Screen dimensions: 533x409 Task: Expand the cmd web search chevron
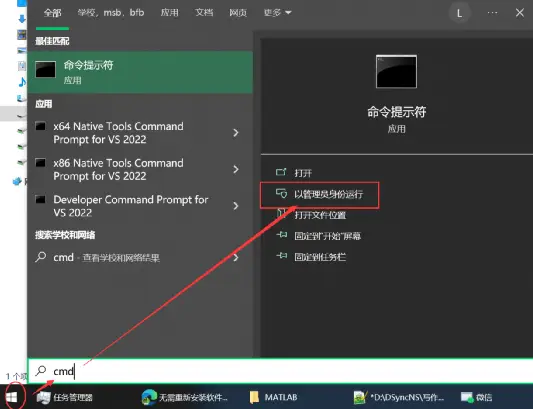coord(236,257)
